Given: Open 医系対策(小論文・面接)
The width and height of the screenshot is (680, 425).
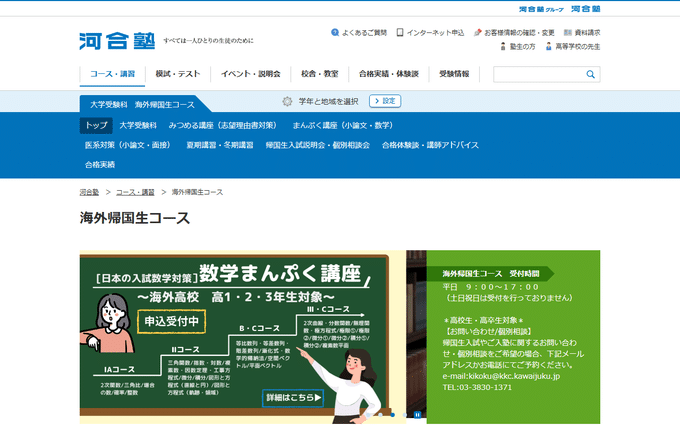Looking at the screenshot, I should click(x=128, y=145).
